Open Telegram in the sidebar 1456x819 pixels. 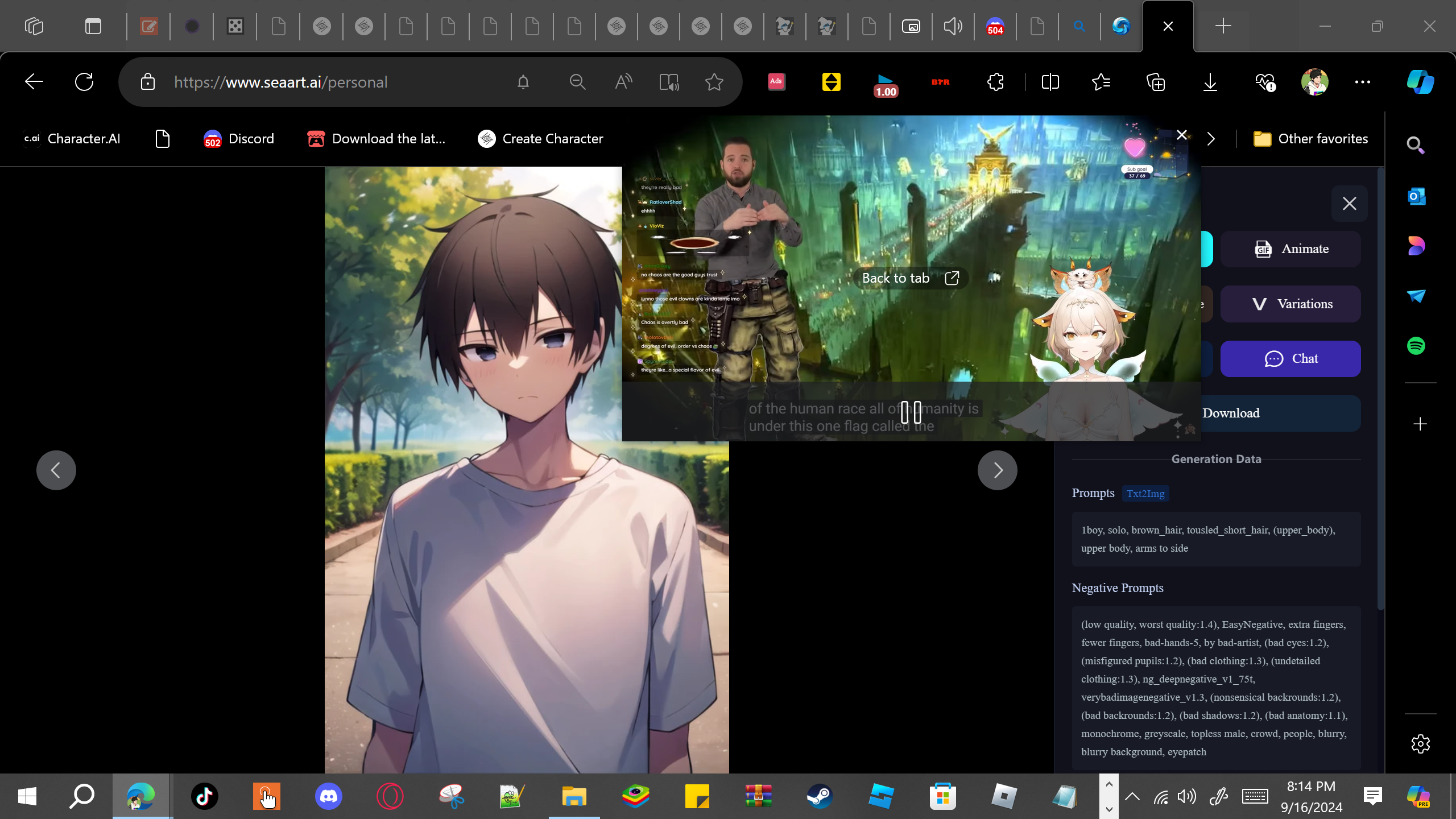[1416, 296]
